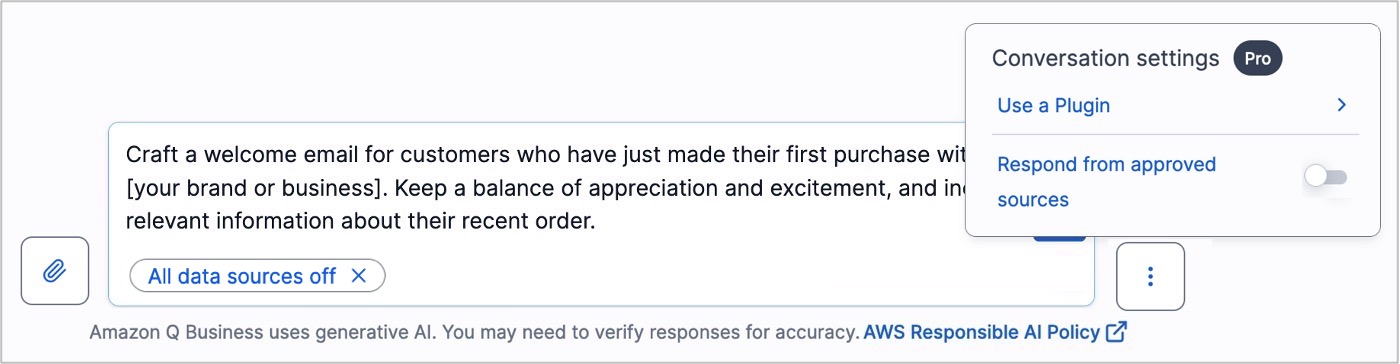
Task: Click the grey knob of the approved sources toggle
Action: (x=1315, y=178)
